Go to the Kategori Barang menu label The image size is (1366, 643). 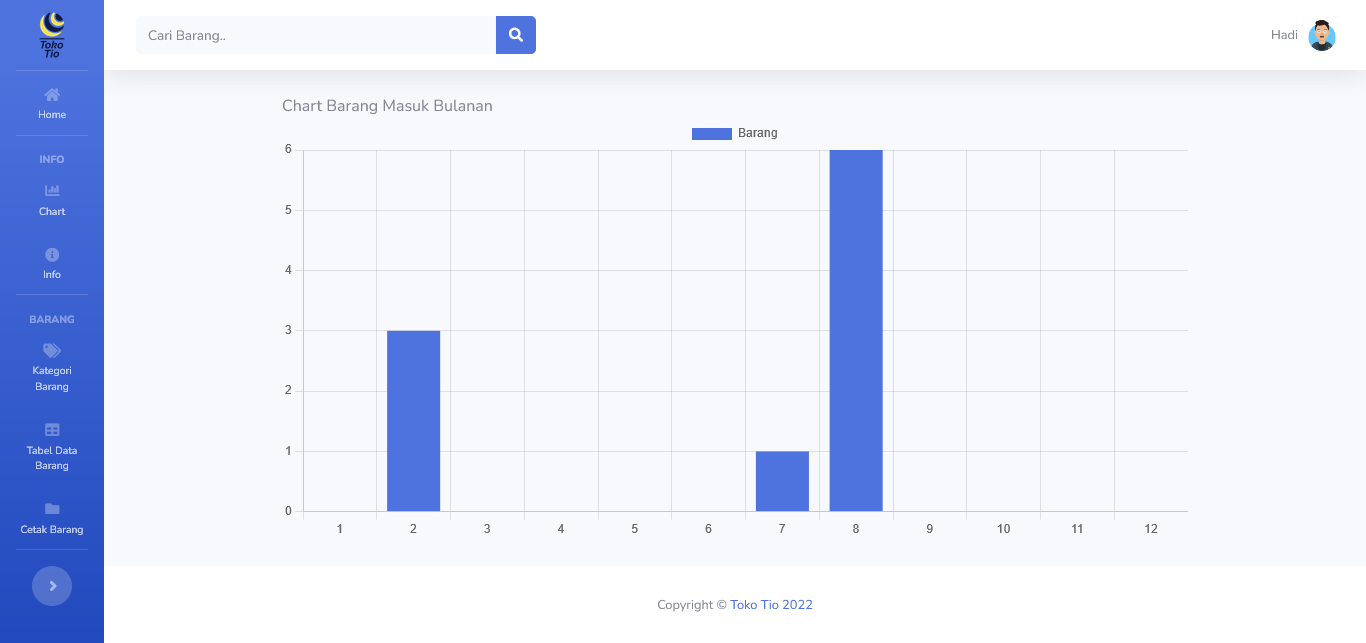point(52,378)
